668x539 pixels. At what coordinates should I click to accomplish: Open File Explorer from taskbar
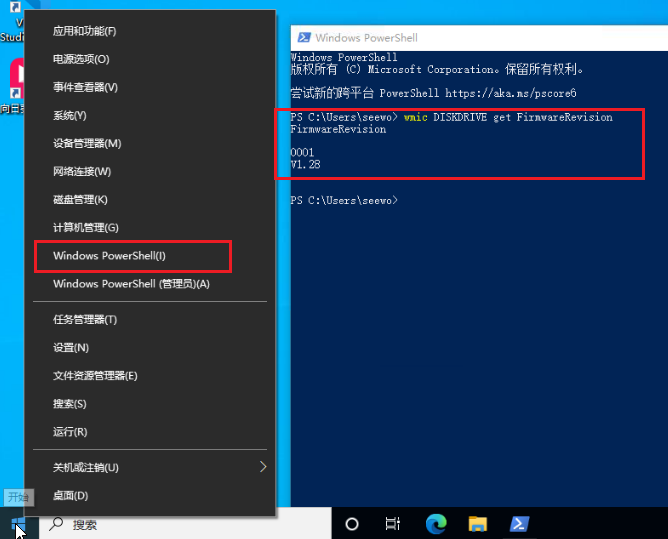[478, 524]
